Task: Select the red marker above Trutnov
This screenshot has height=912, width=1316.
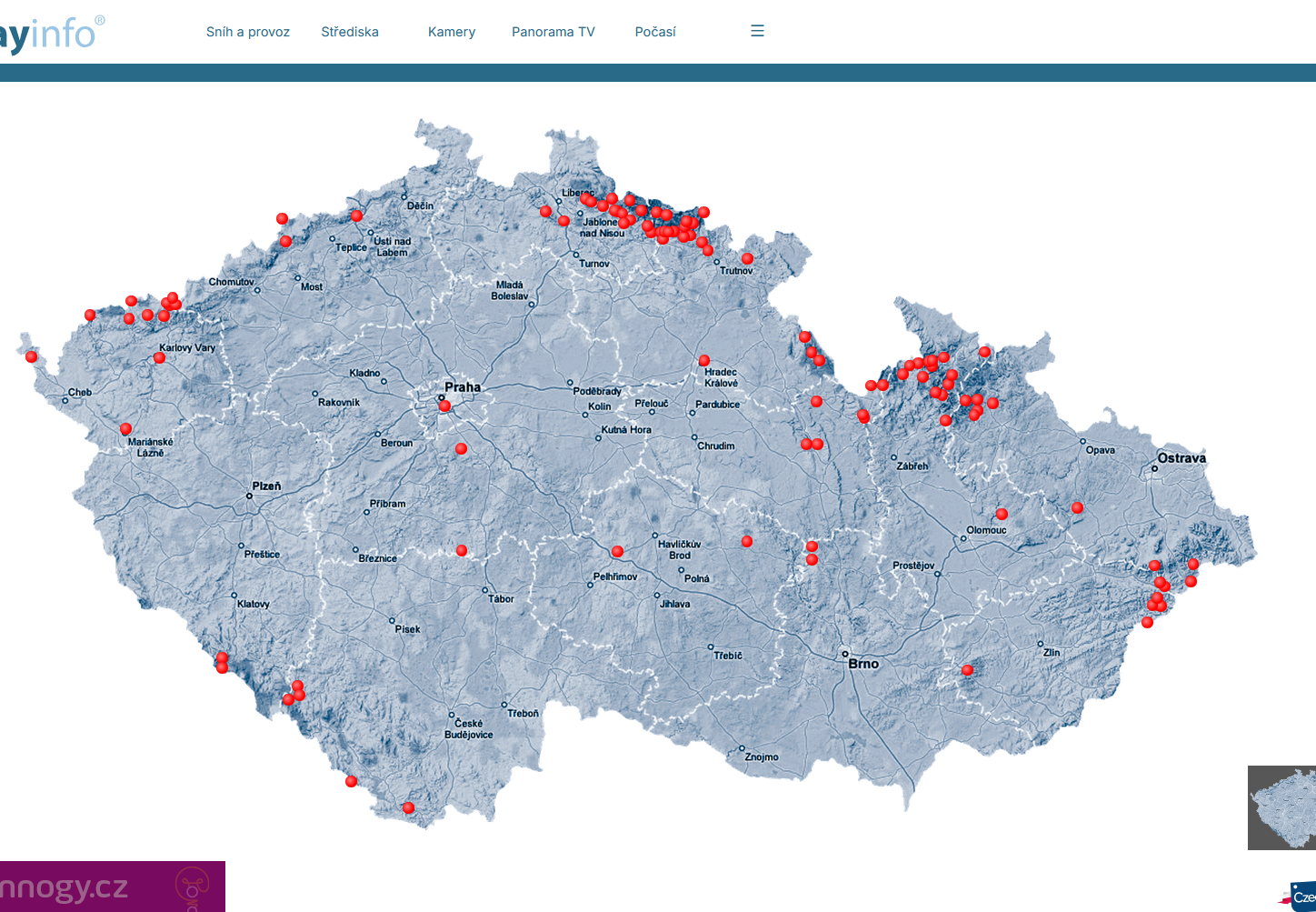Action: (x=747, y=258)
